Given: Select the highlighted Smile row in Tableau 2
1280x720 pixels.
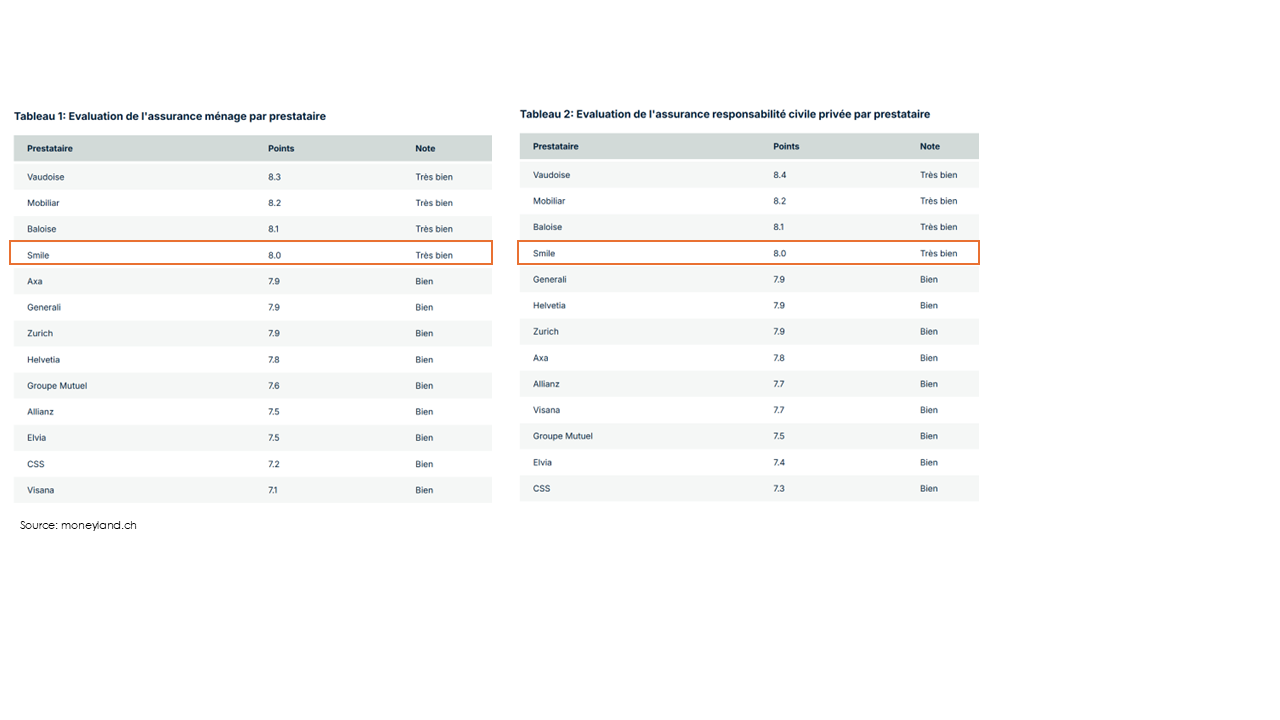Looking at the screenshot, I should (748, 253).
